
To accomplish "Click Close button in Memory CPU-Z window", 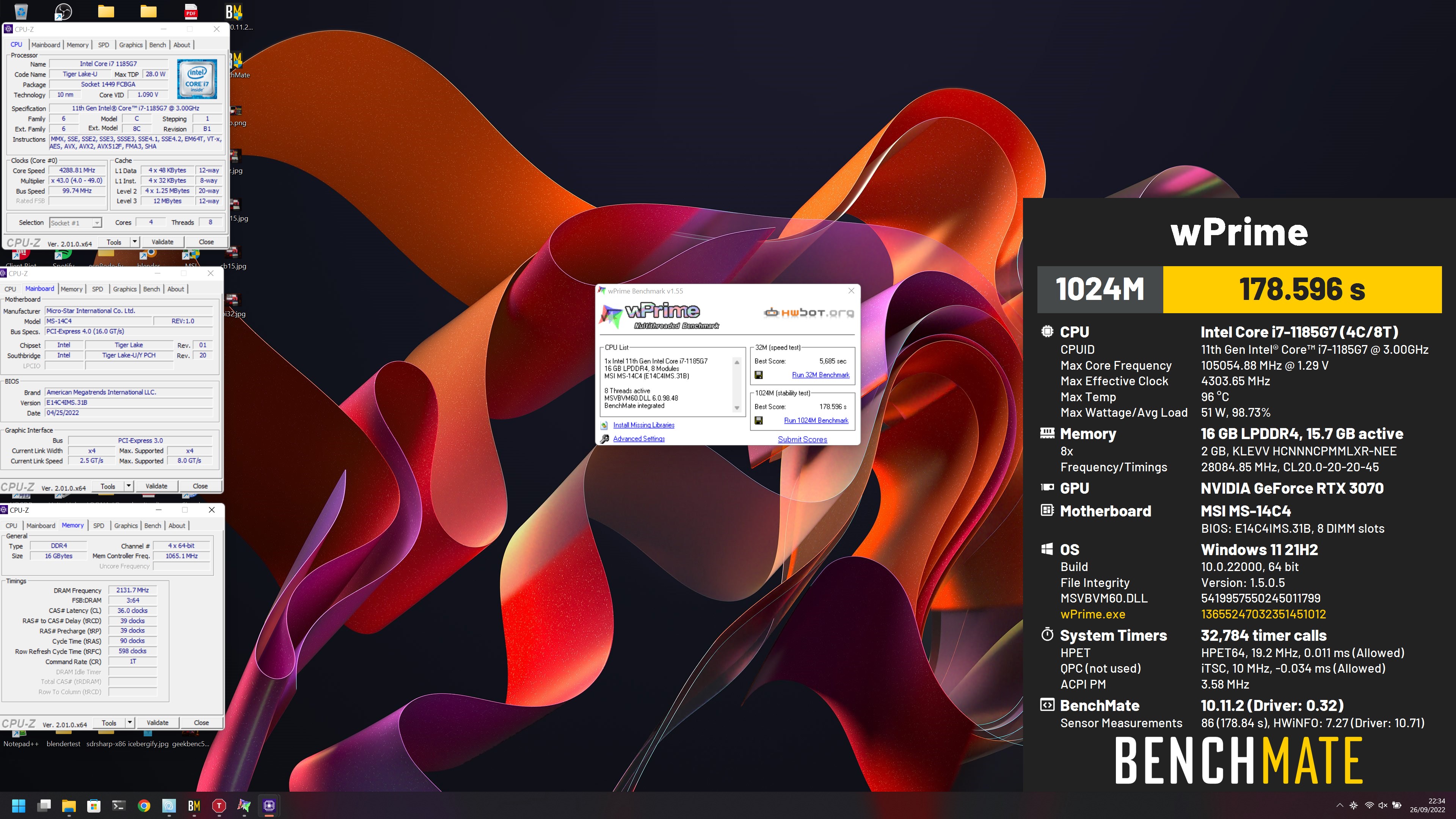I will coord(201,723).
